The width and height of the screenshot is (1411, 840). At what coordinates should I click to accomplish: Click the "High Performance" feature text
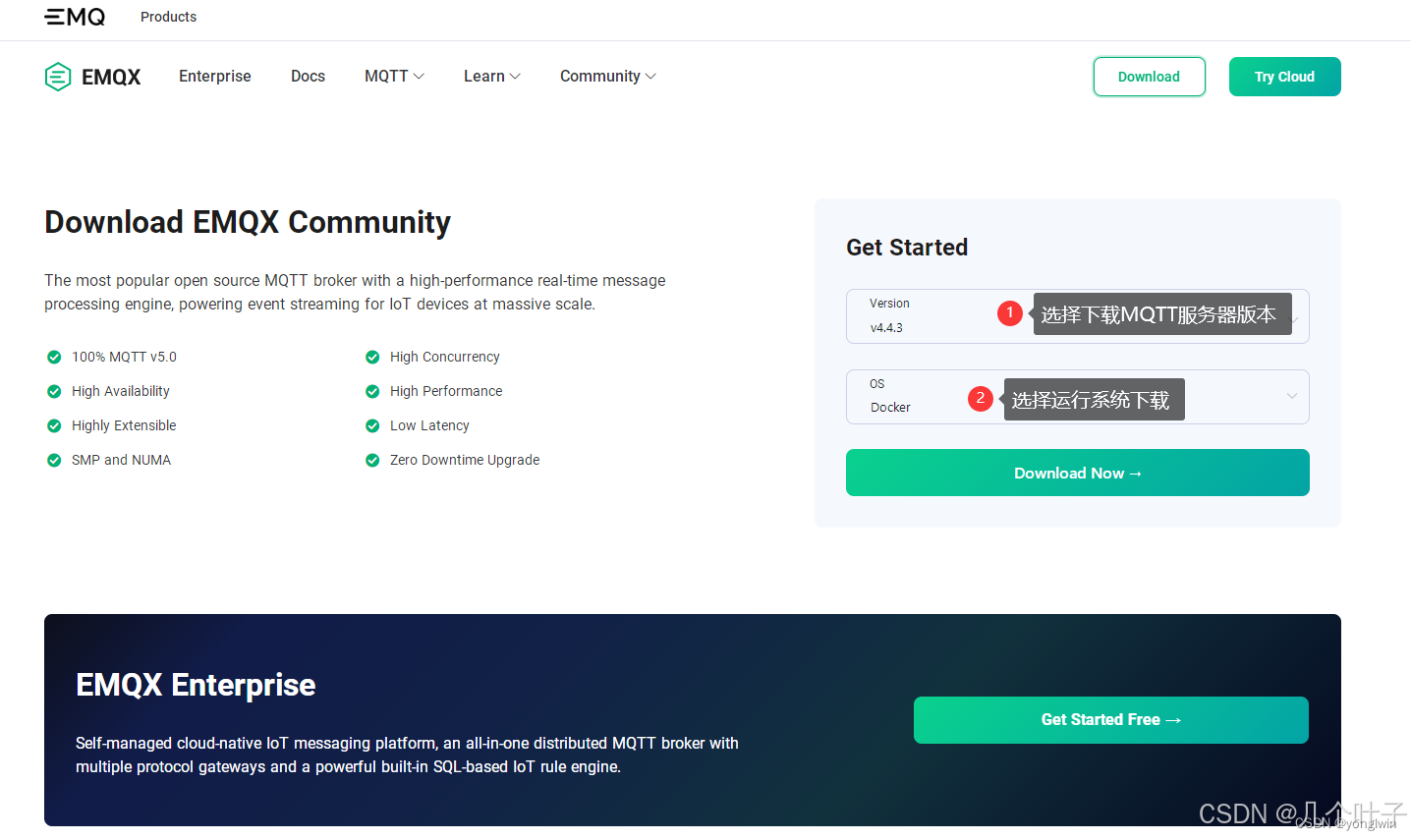[446, 391]
